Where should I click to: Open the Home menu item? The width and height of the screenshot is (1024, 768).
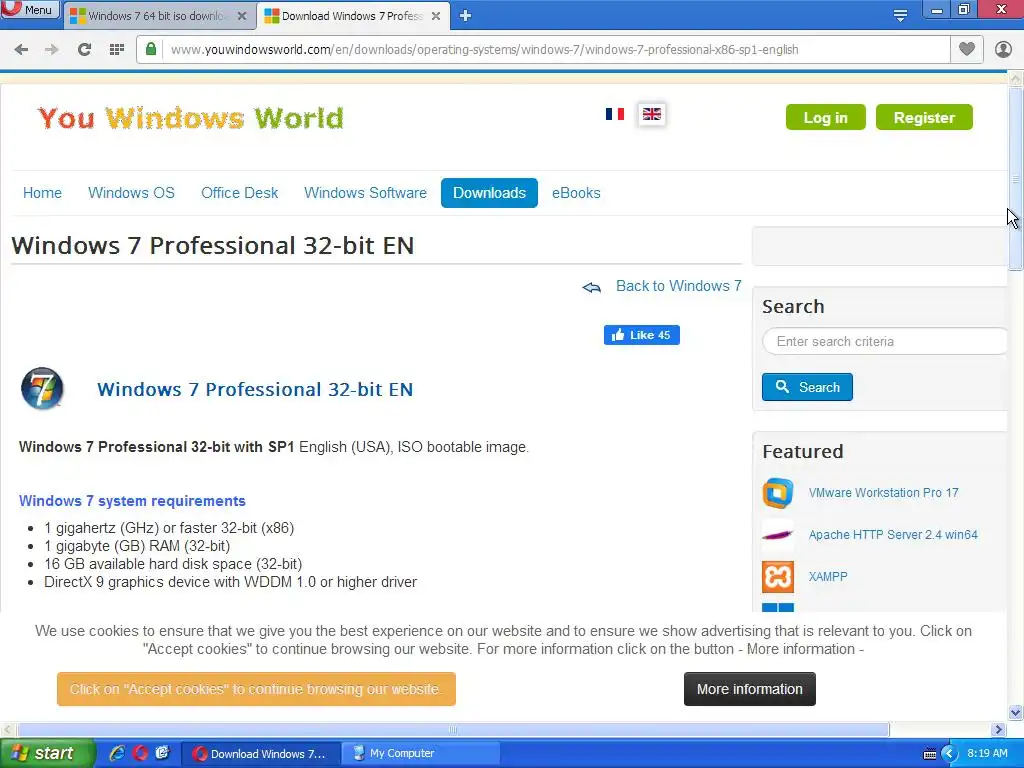coord(42,193)
